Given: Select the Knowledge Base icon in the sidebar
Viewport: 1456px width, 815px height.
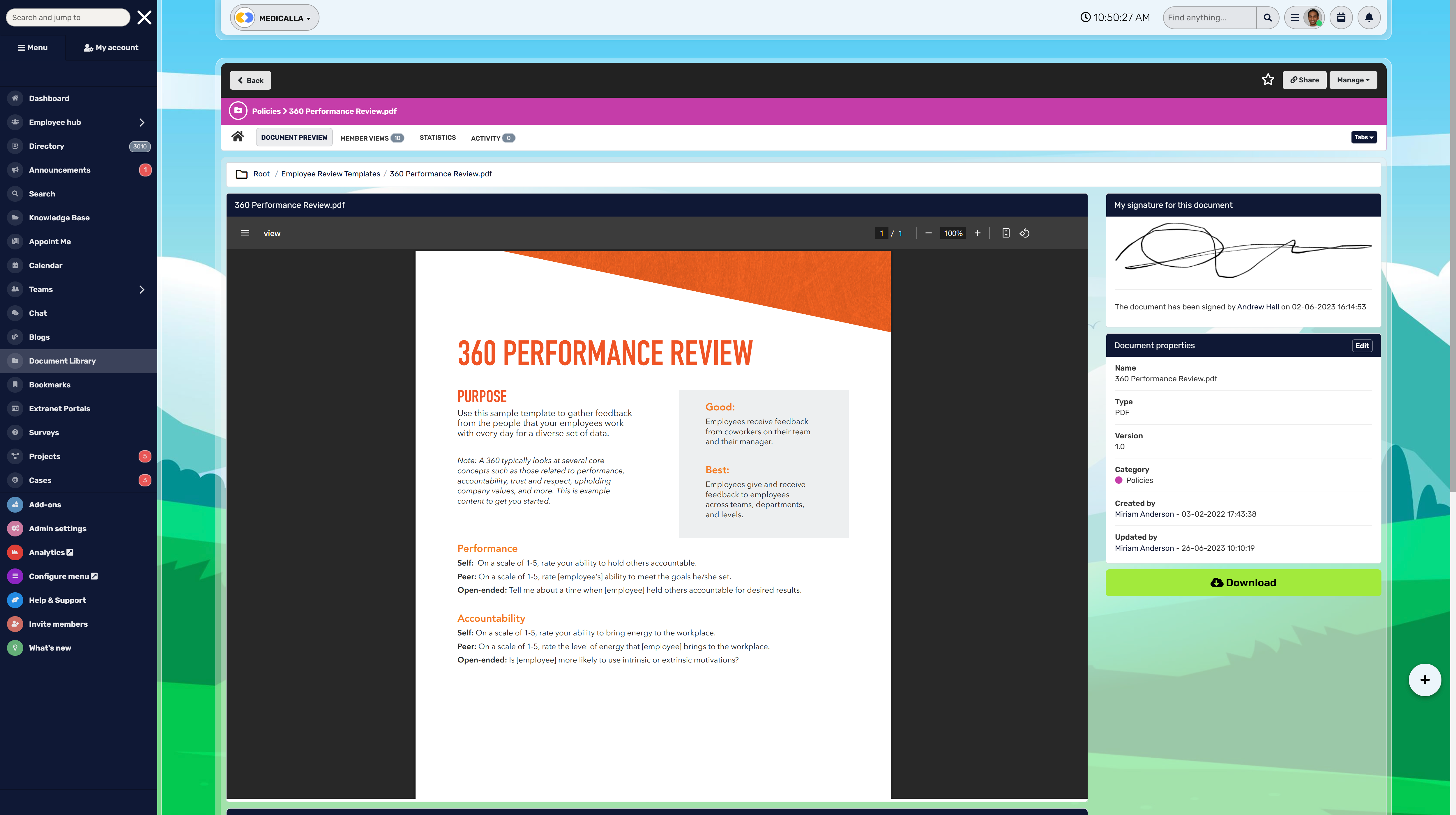Looking at the screenshot, I should tap(15, 217).
